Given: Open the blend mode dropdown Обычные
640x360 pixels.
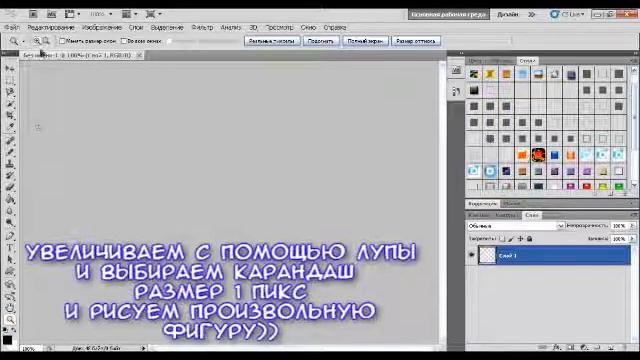Looking at the screenshot, I should pos(516,226).
